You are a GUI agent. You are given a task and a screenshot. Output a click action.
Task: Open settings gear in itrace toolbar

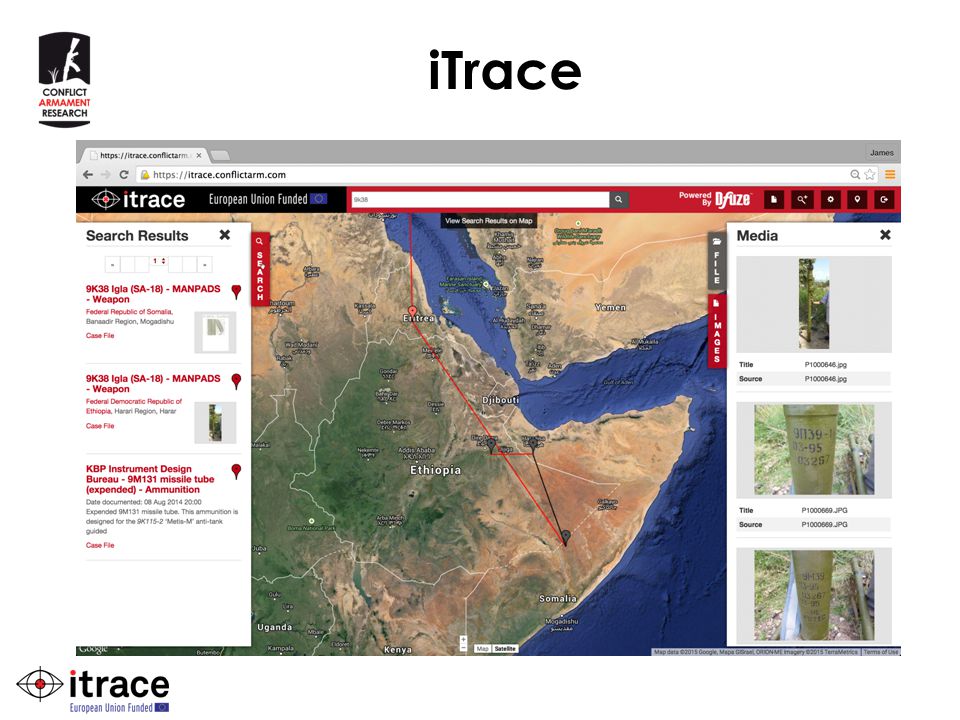[x=830, y=200]
